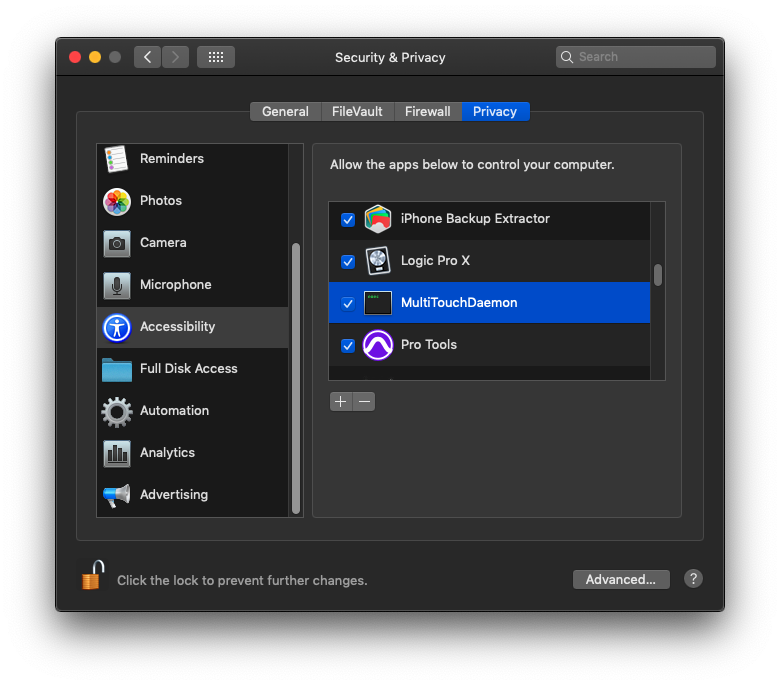Click the Full Disk Access folder icon
This screenshot has height=685, width=780.
[x=117, y=369]
